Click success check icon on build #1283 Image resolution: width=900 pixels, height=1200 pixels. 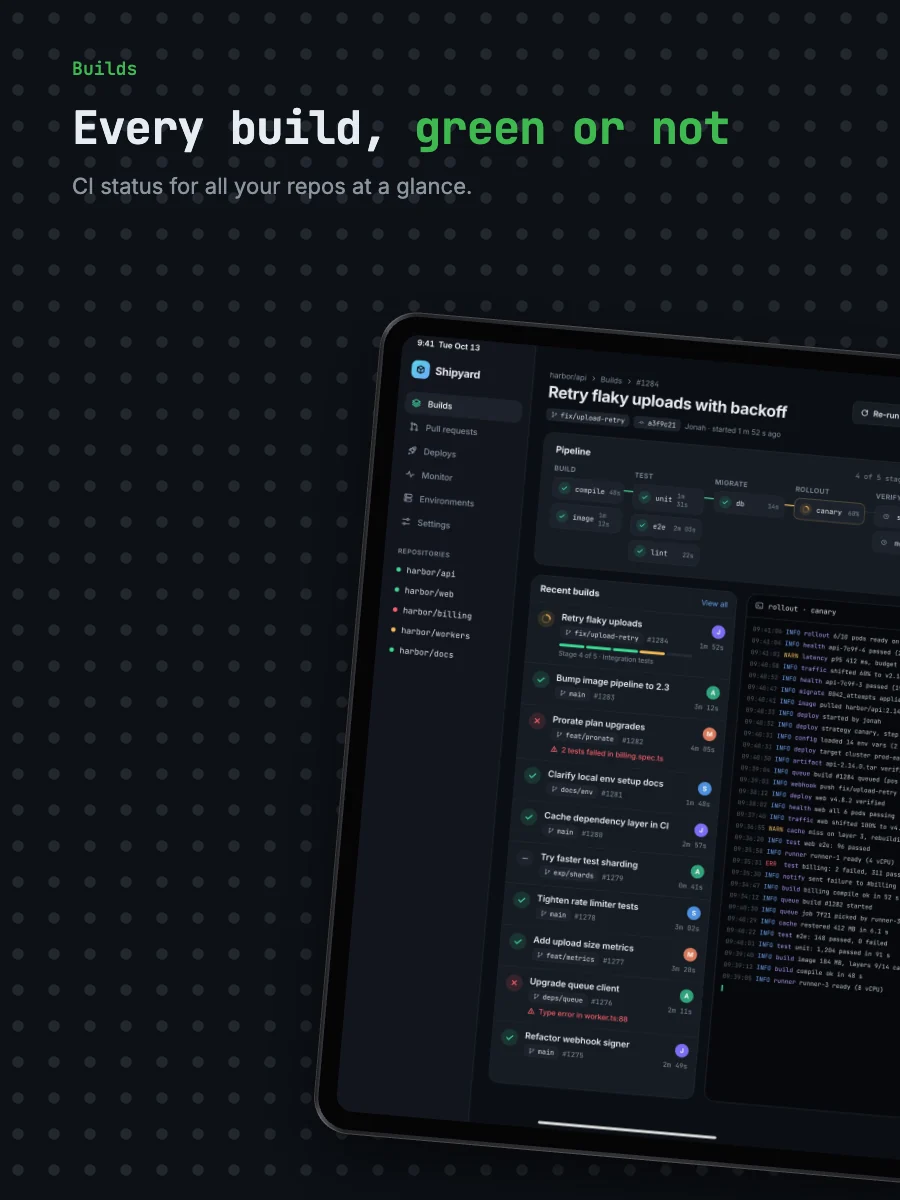coord(540,678)
